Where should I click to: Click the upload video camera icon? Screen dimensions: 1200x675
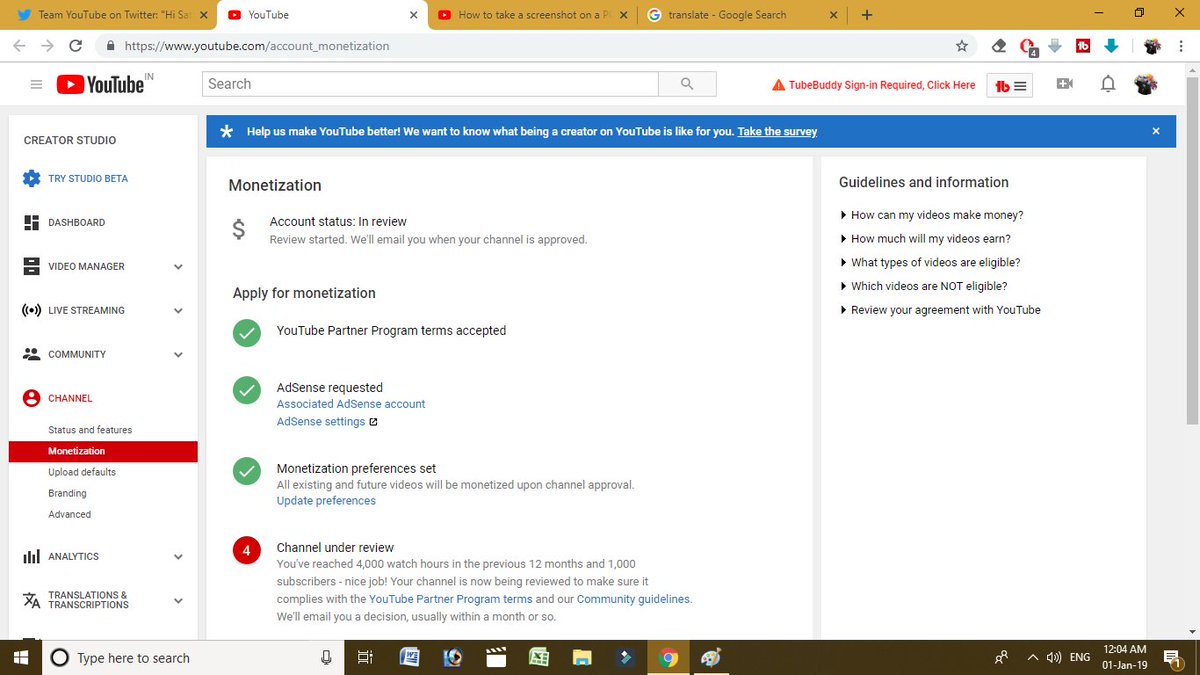click(1065, 84)
